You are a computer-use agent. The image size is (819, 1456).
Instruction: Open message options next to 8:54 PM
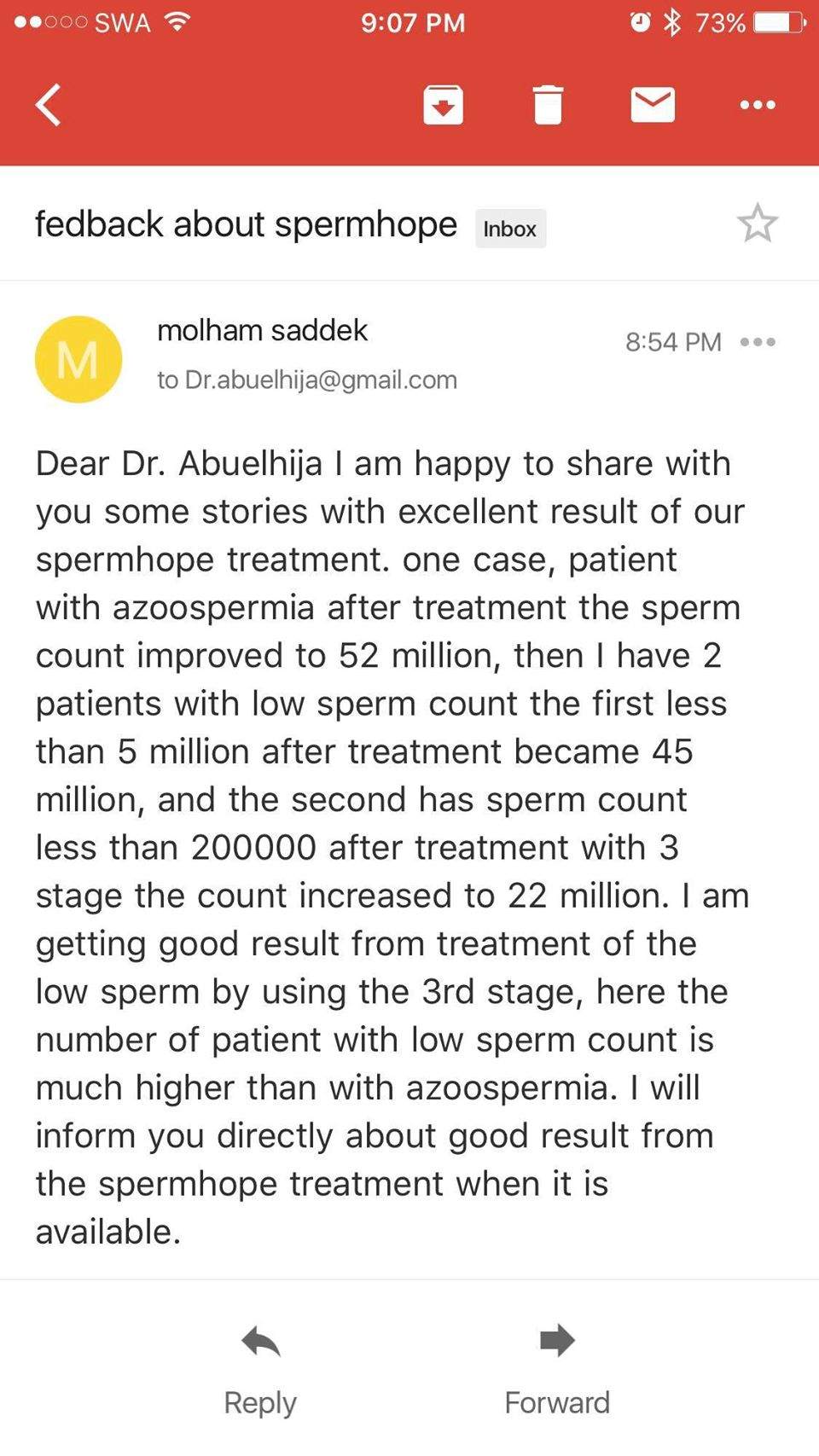coord(758,342)
